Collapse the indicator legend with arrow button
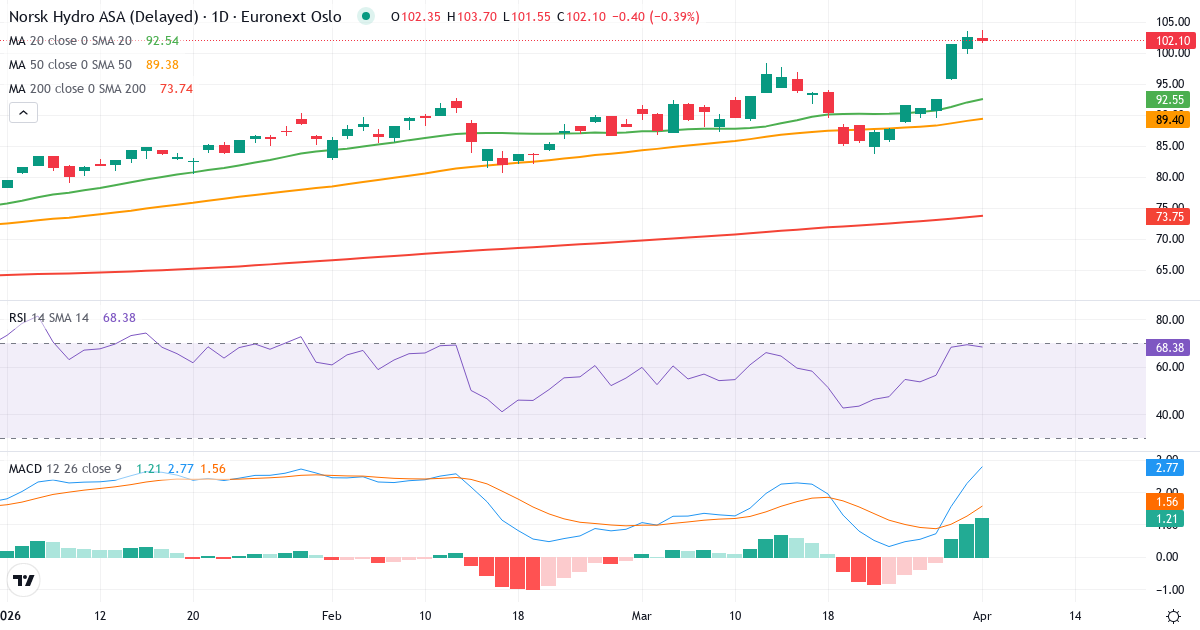The width and height of the screenshot is (1200, 630). pos(23,113)
